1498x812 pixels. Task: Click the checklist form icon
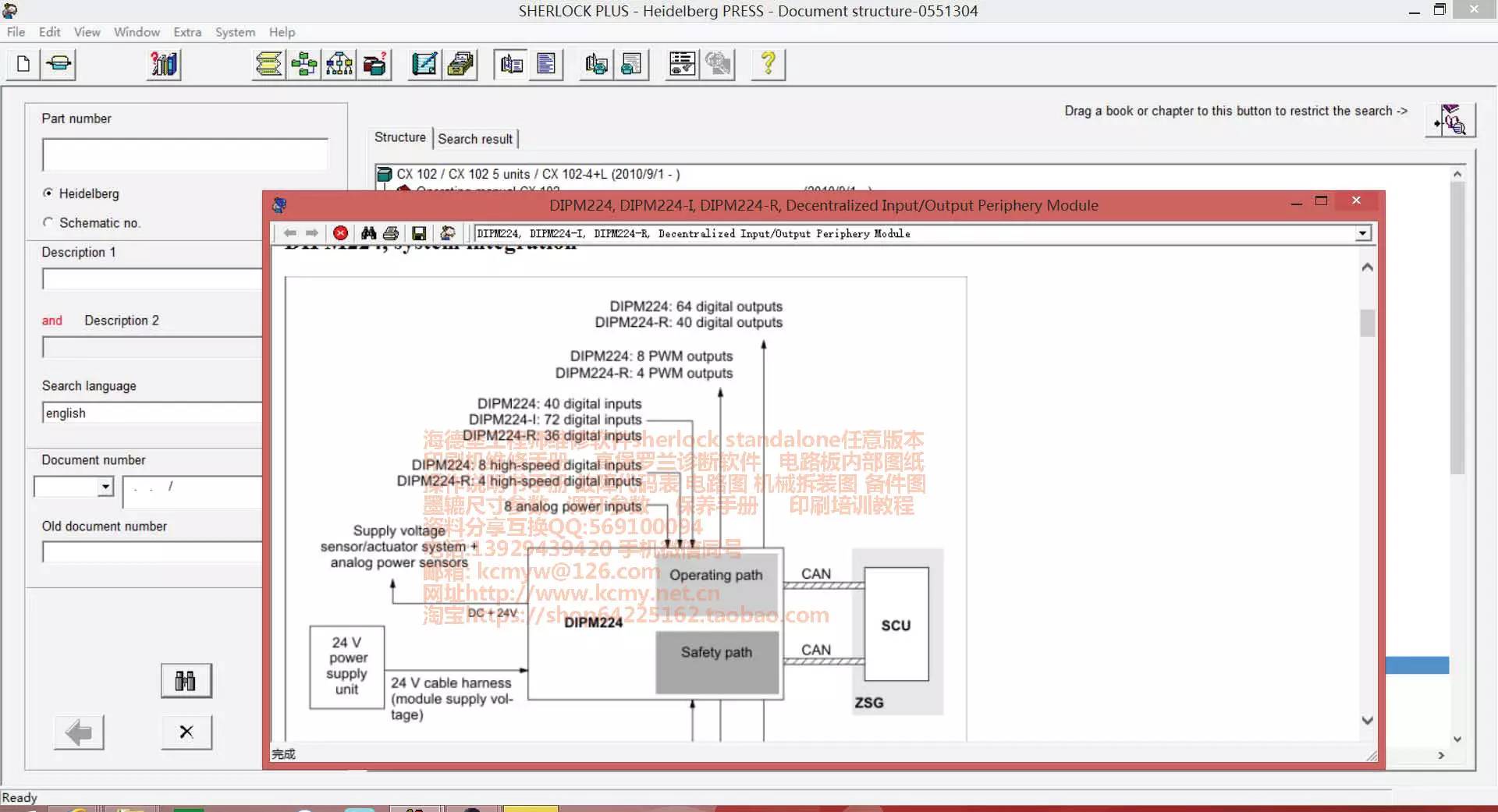point(683,64)
